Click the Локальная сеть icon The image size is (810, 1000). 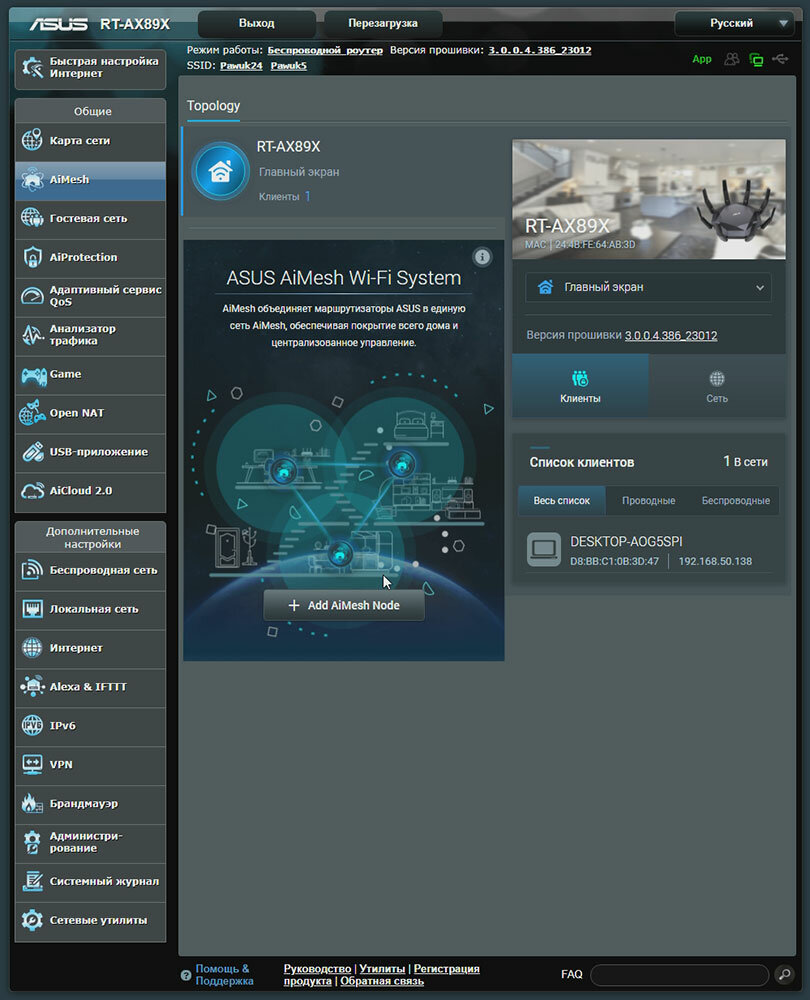click(32, 609)
